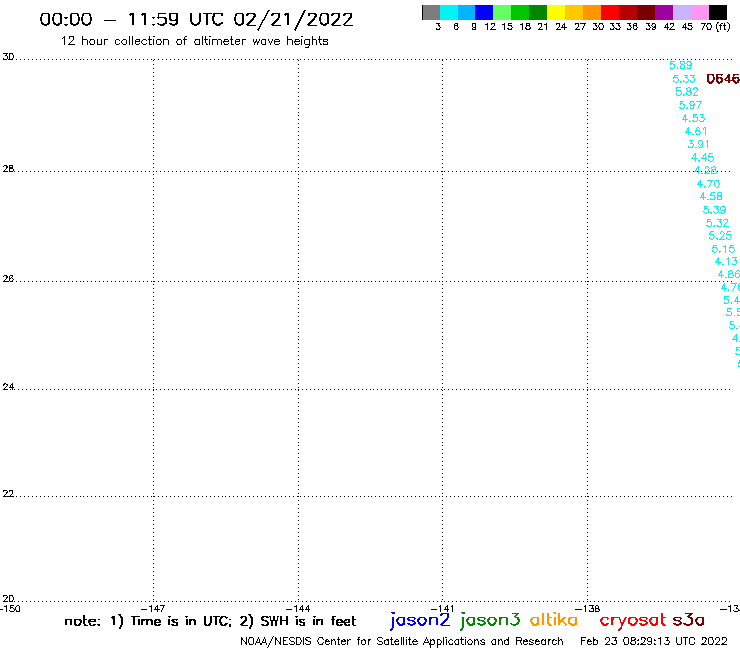Click the -147 longitude axis label
740x650 pixels.
pos(153,608)
